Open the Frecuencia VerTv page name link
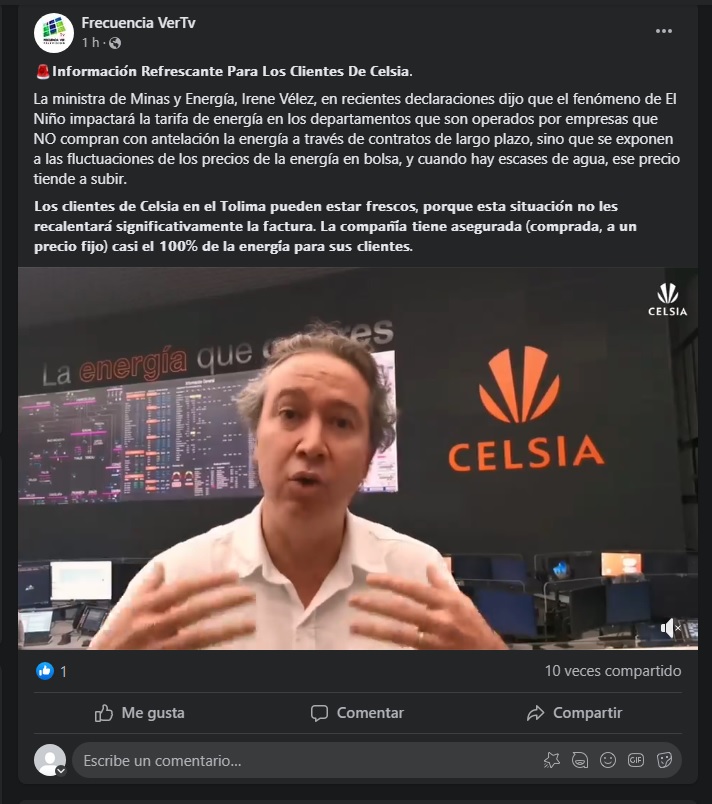Screen dimensions: 712x804 138,23
